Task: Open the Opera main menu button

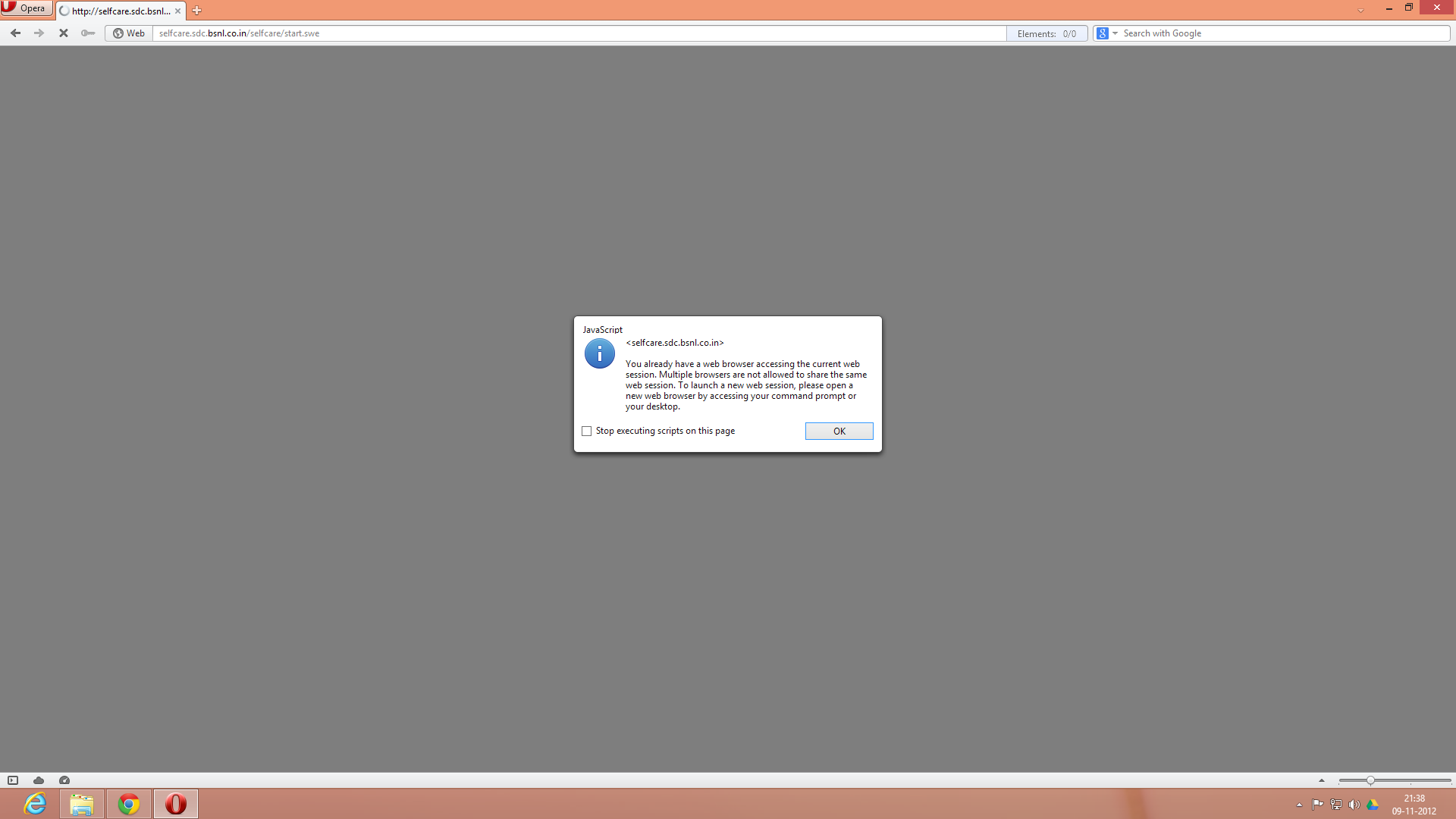Action: coord(26,8)
